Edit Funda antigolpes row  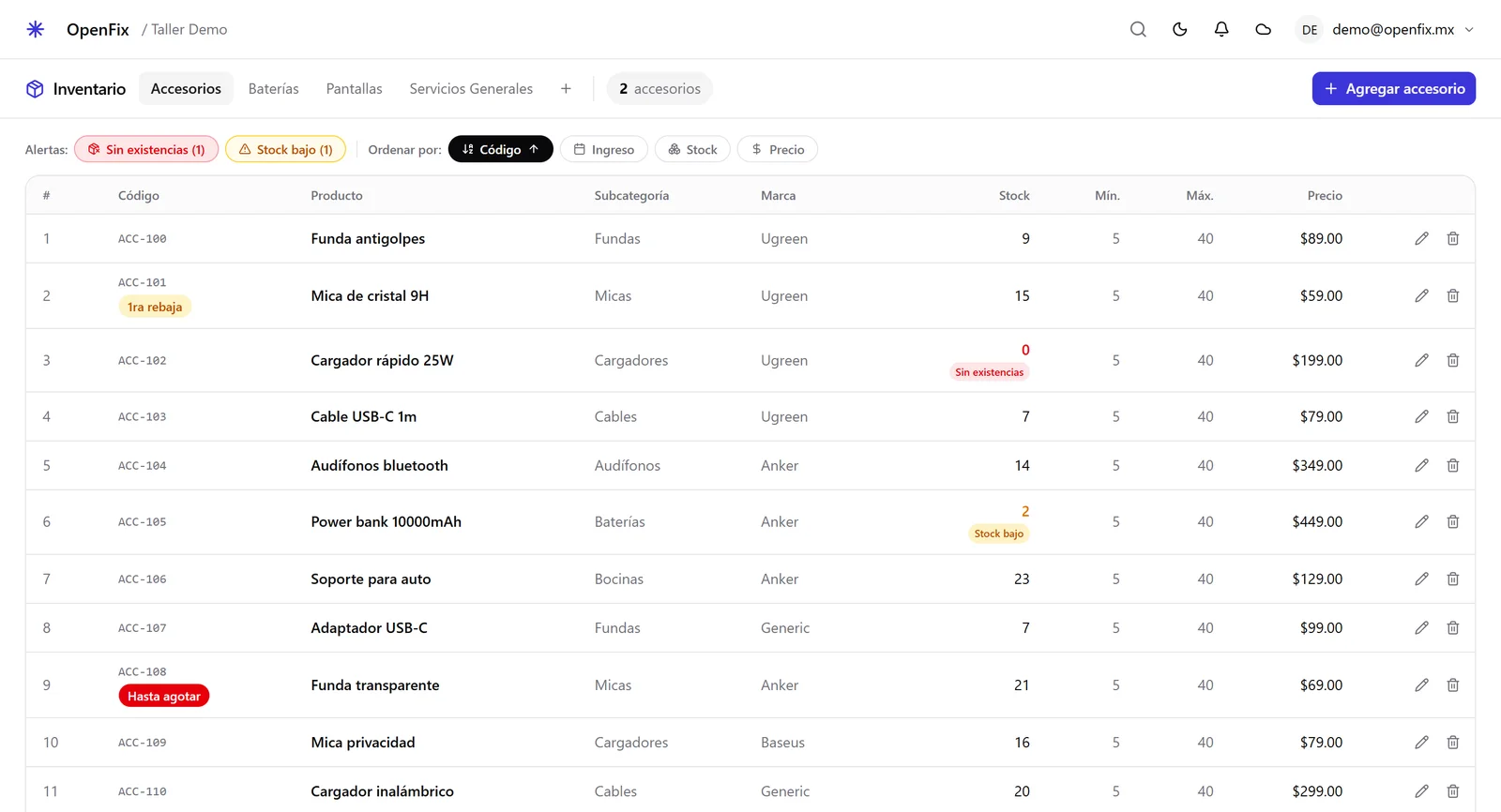click(x=1422, y=238)
